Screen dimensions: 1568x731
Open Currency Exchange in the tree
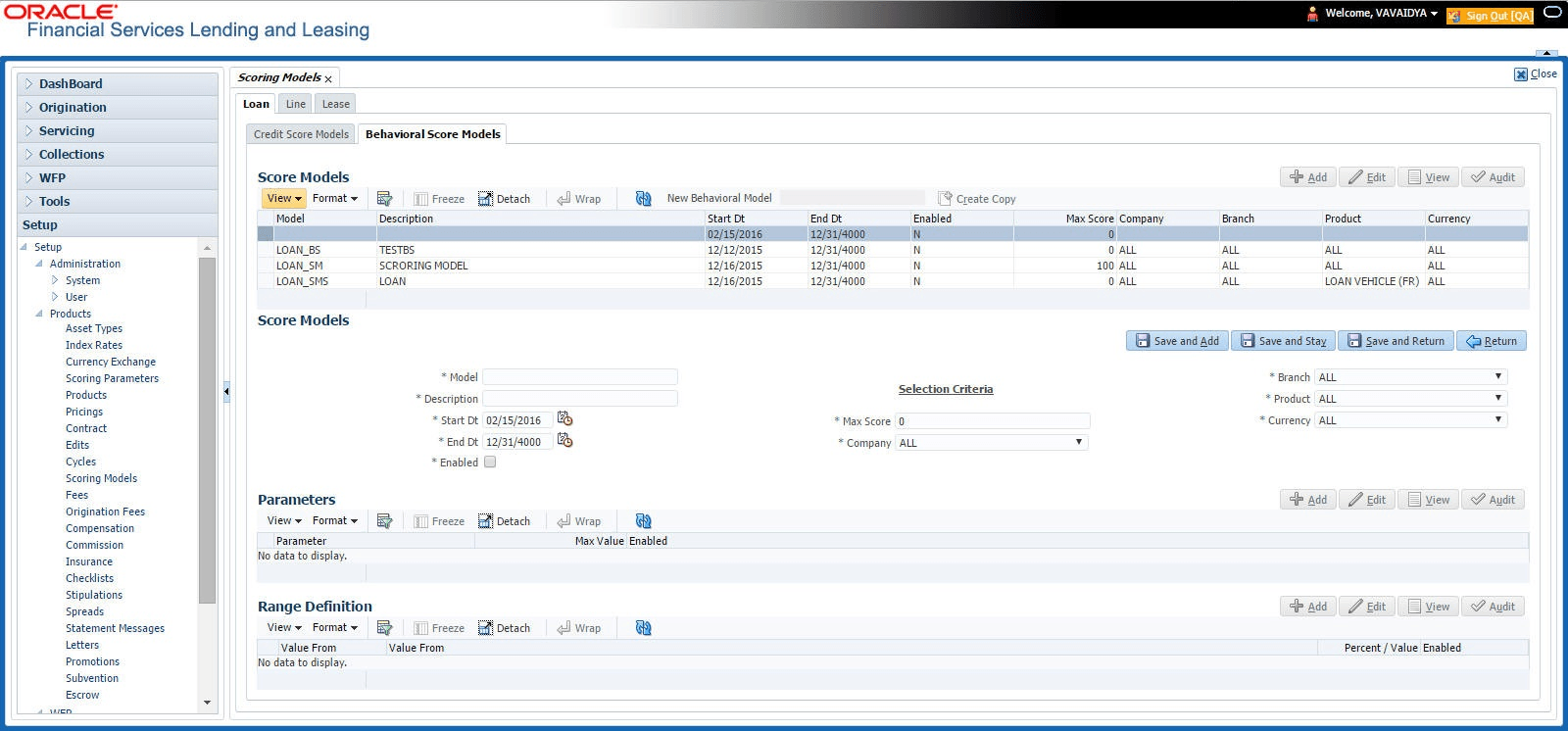click(111, 362)
